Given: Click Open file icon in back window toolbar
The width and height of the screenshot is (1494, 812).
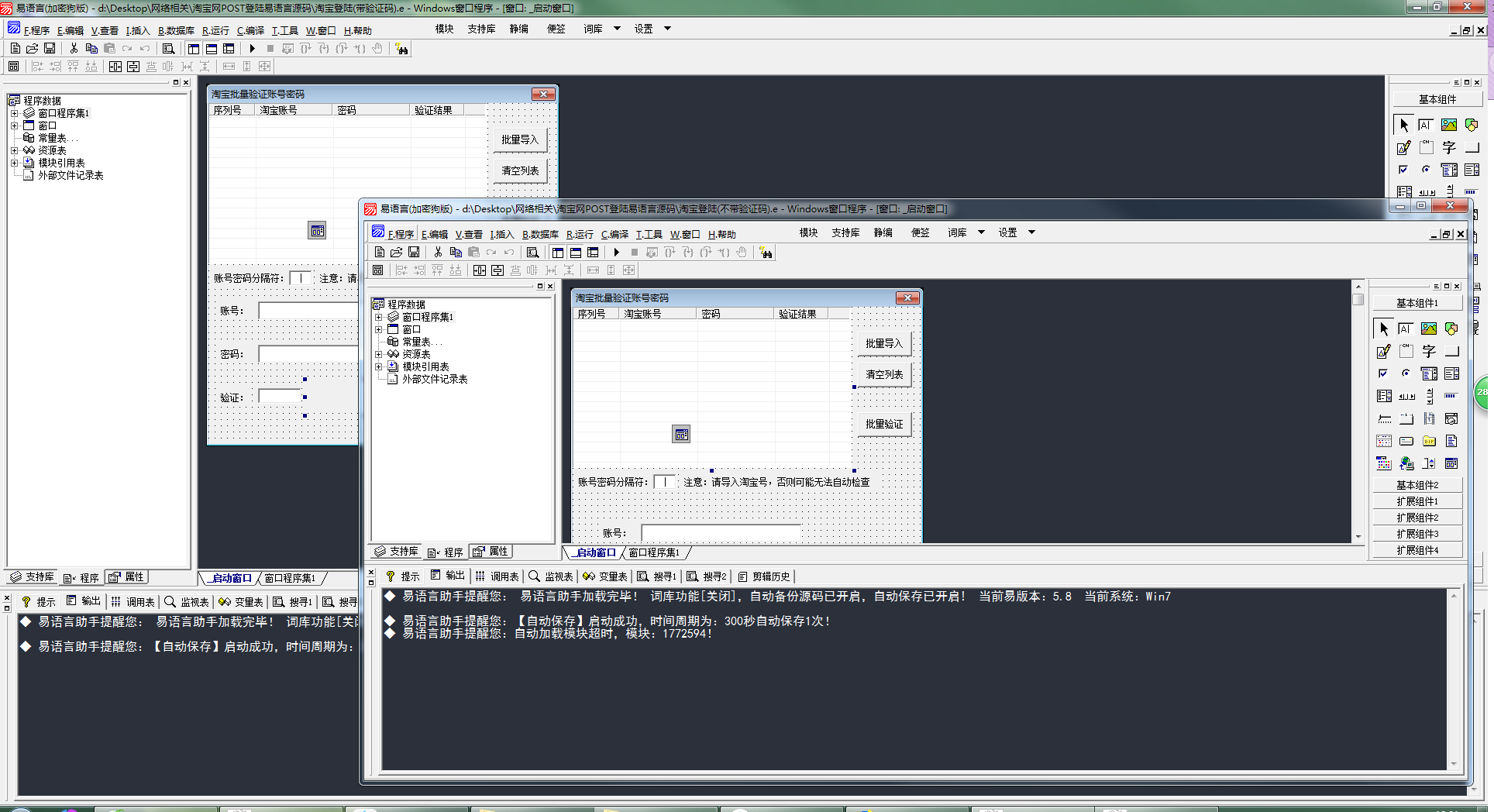Looking at the screenshot, I should click(32, 49).
